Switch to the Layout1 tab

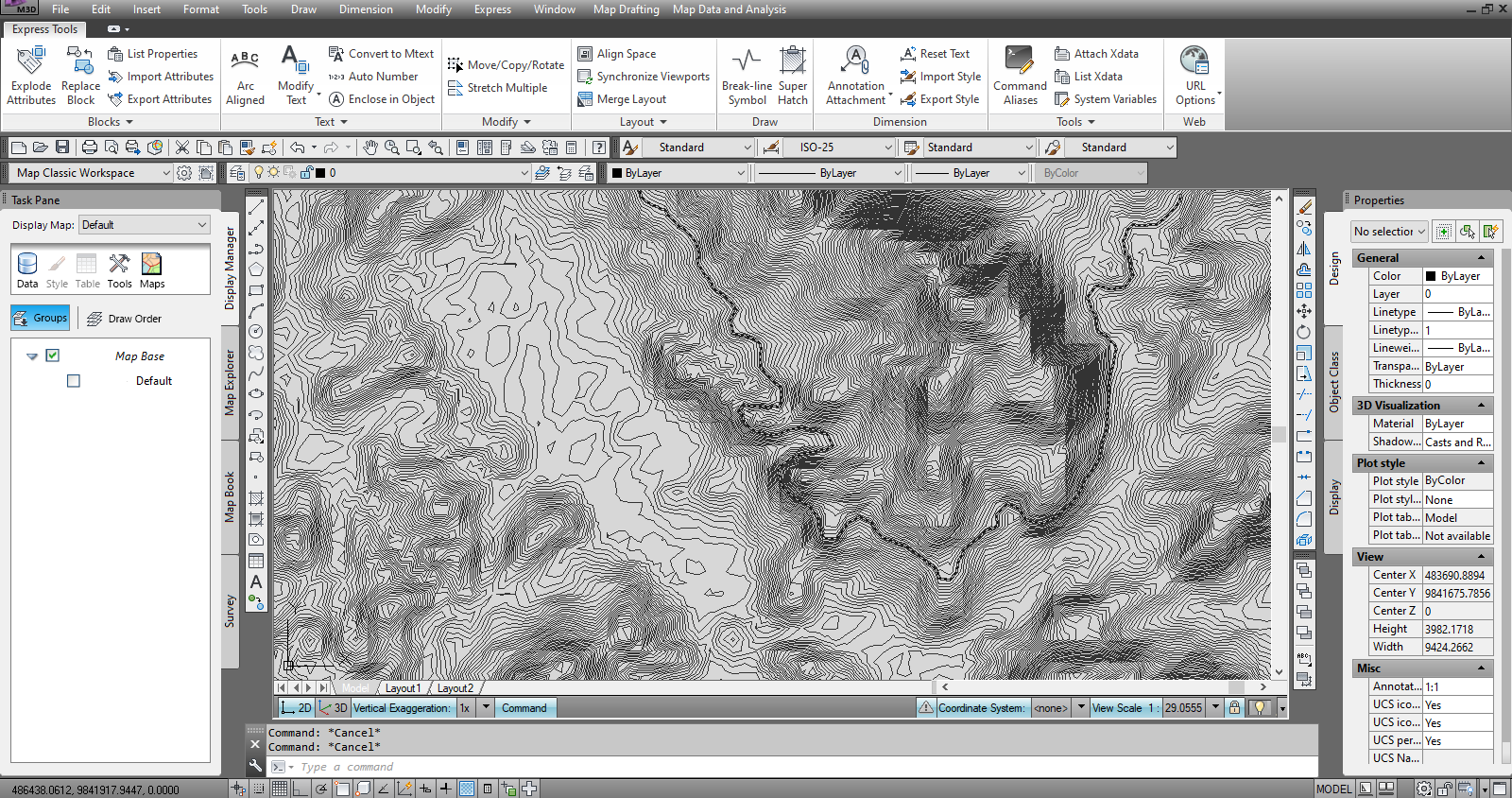coord(403,688)
